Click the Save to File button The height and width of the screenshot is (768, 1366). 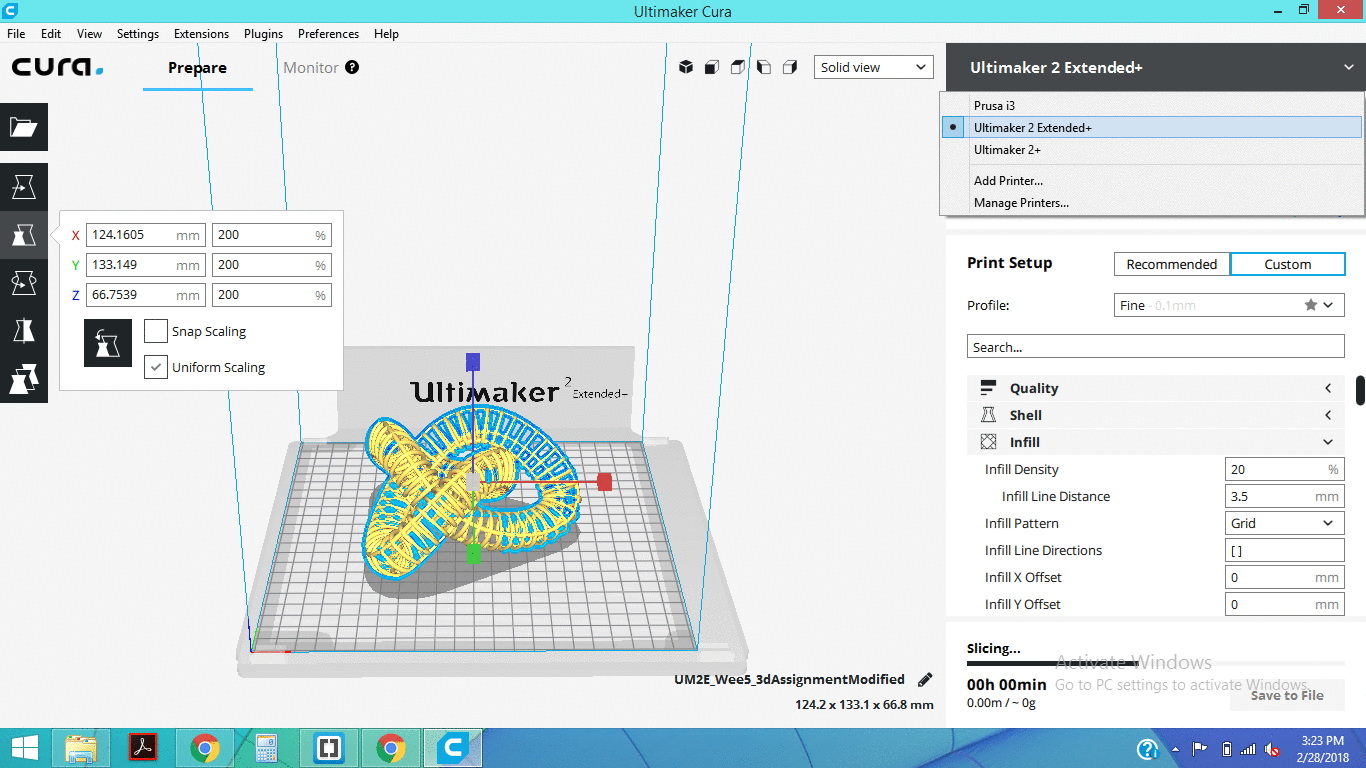coord(1287,695)
